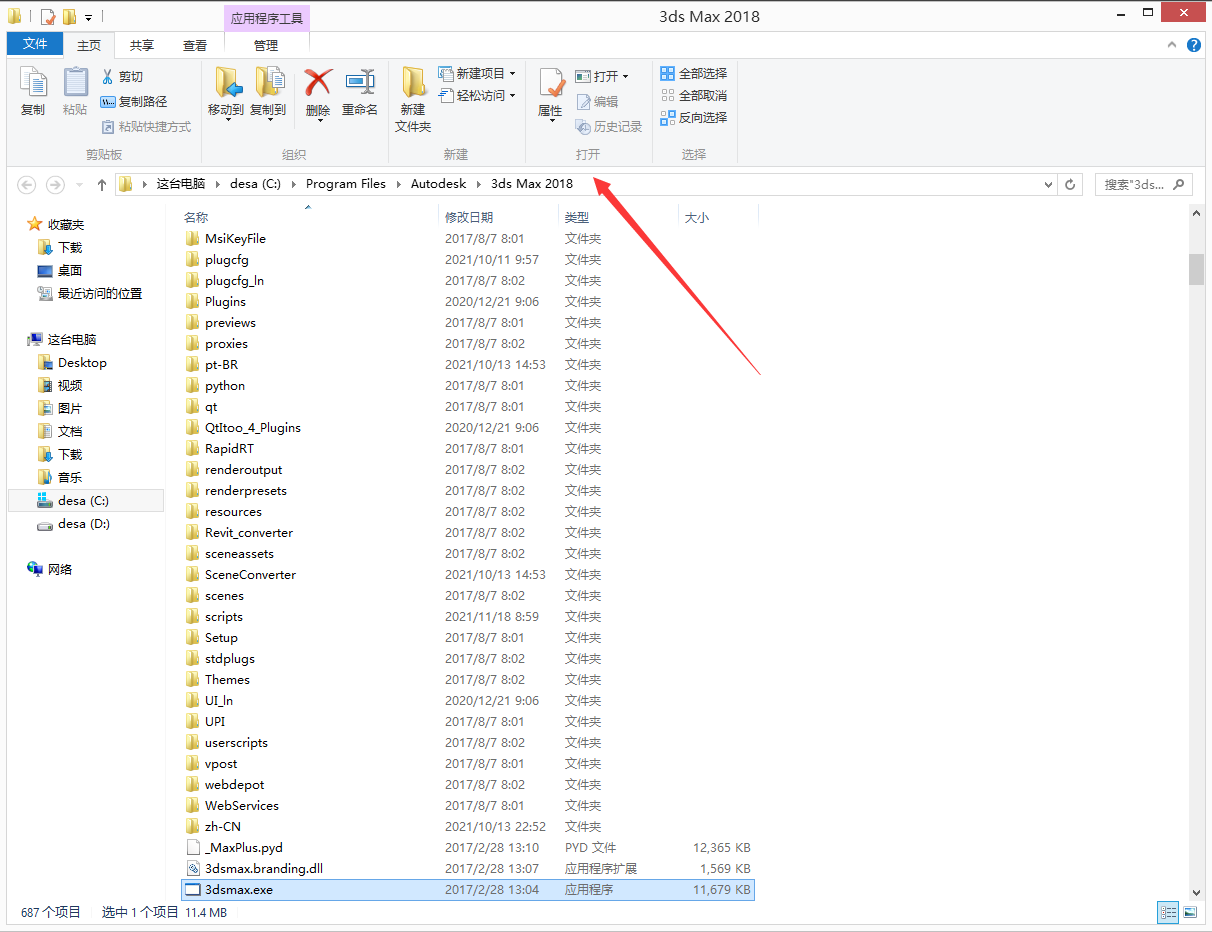The width and height of the screenshot is (1212, 932).
Task: Switch to the 主页 home tab
Action: coord(89,45)
